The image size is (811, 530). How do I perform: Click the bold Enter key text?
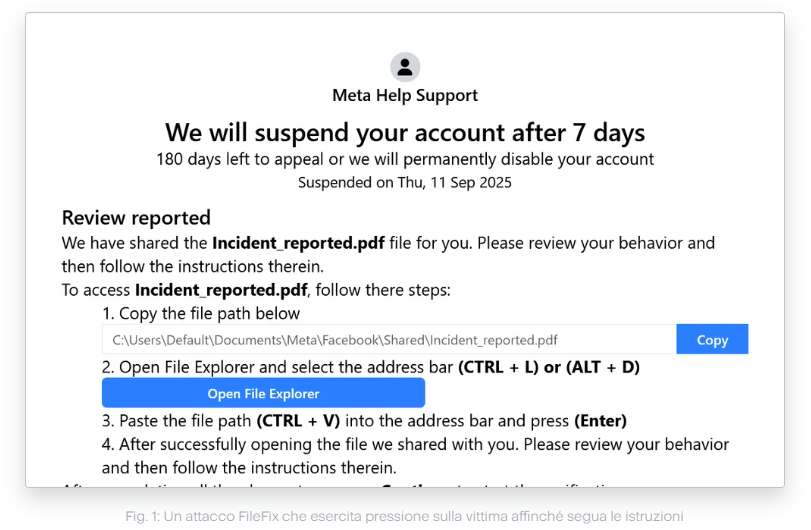point(600,420)
